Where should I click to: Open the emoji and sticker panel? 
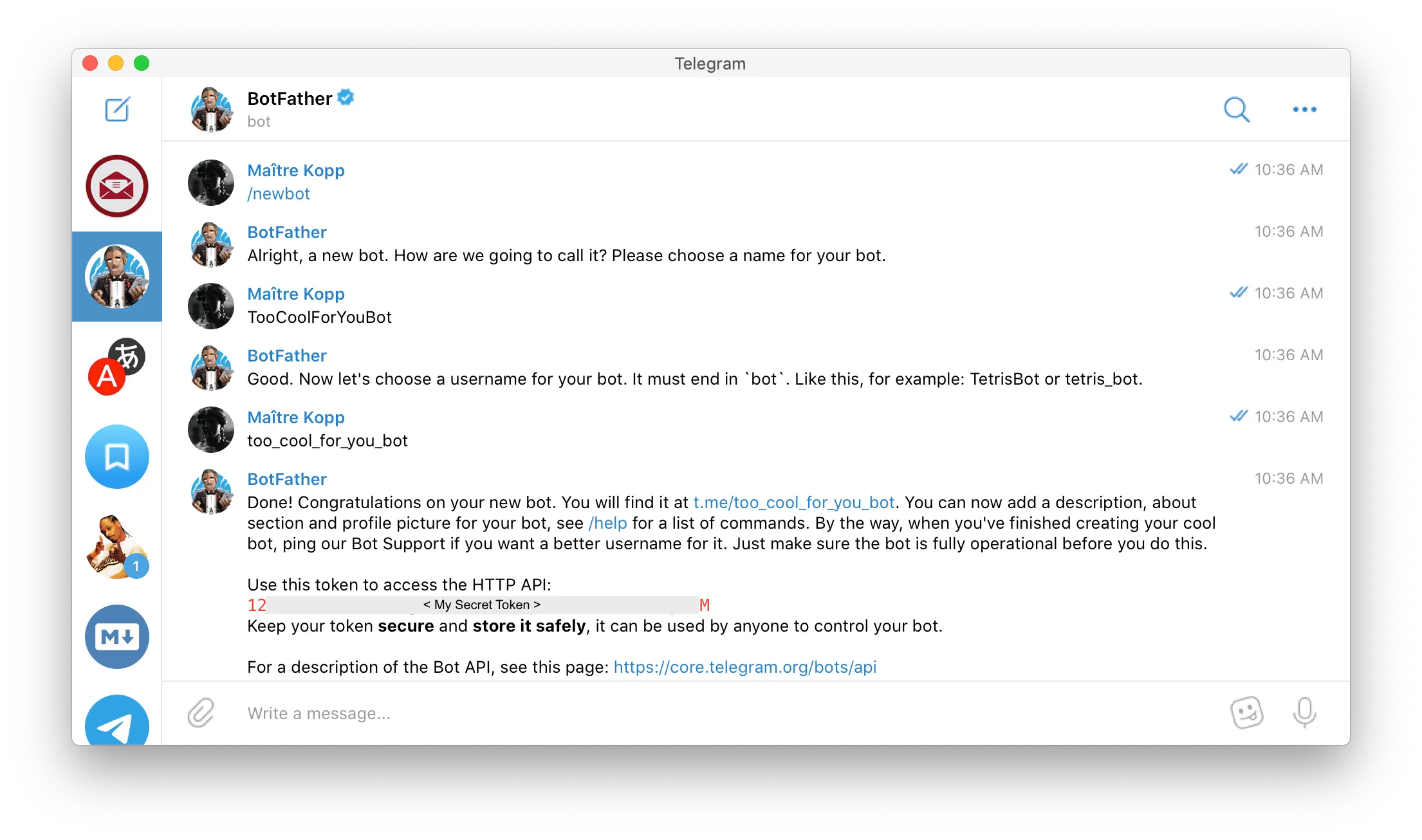(1247, 713)
